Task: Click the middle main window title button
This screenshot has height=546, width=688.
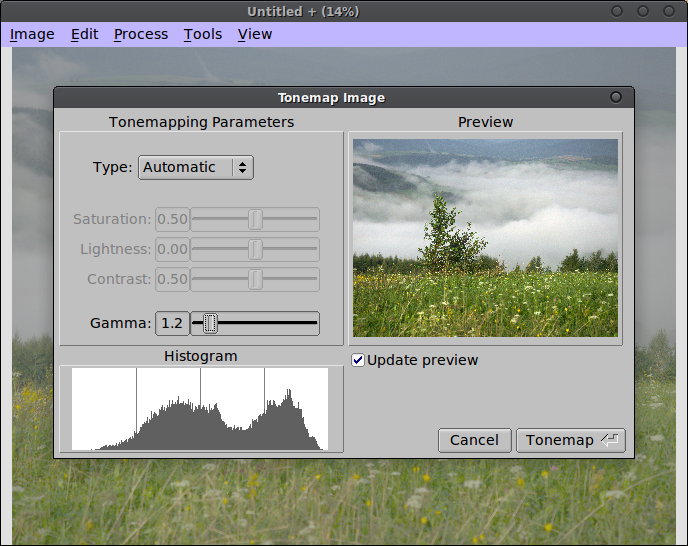Action: click(x=643, y=11)
